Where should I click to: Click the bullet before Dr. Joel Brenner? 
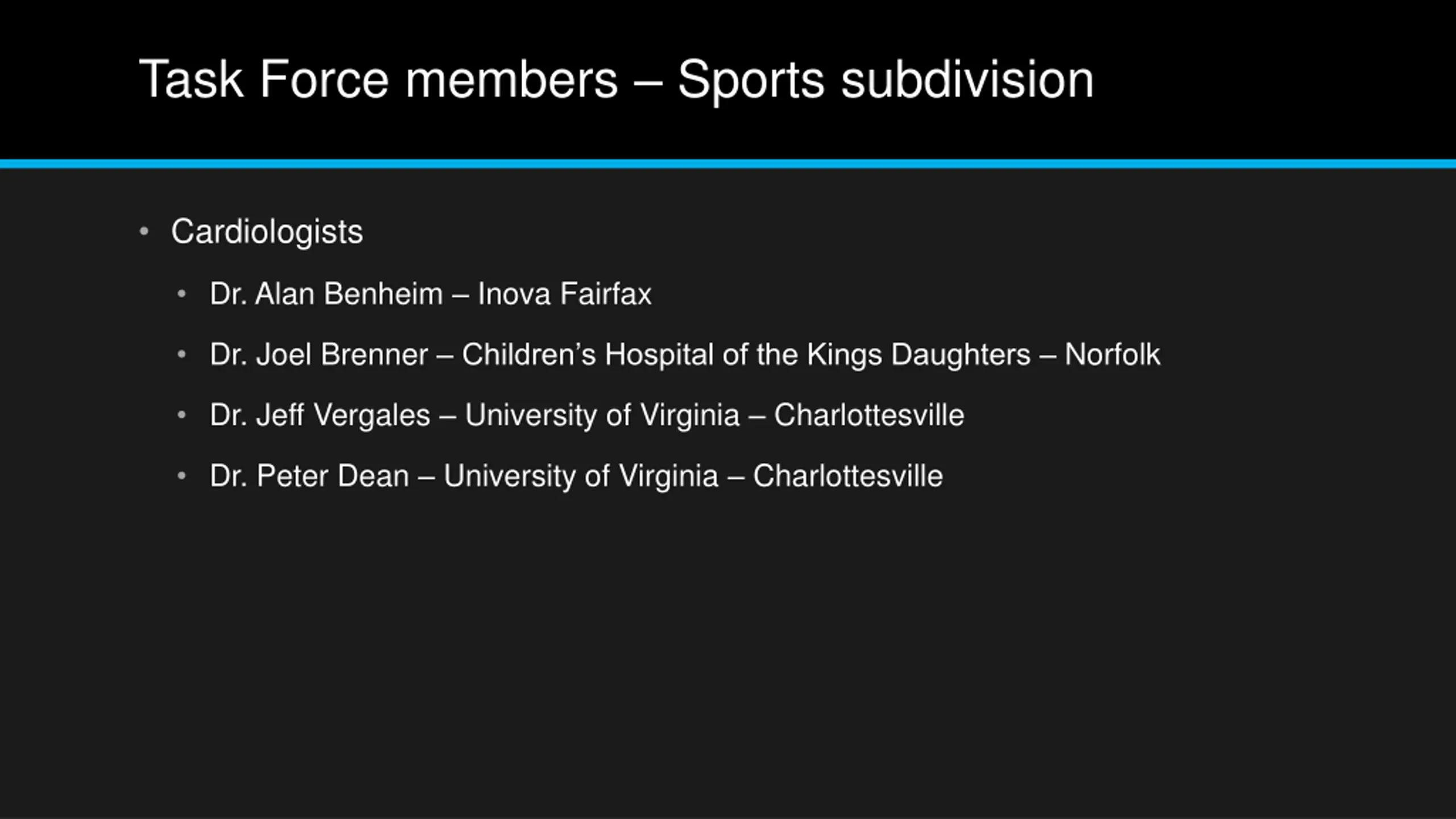coord(182,354)
